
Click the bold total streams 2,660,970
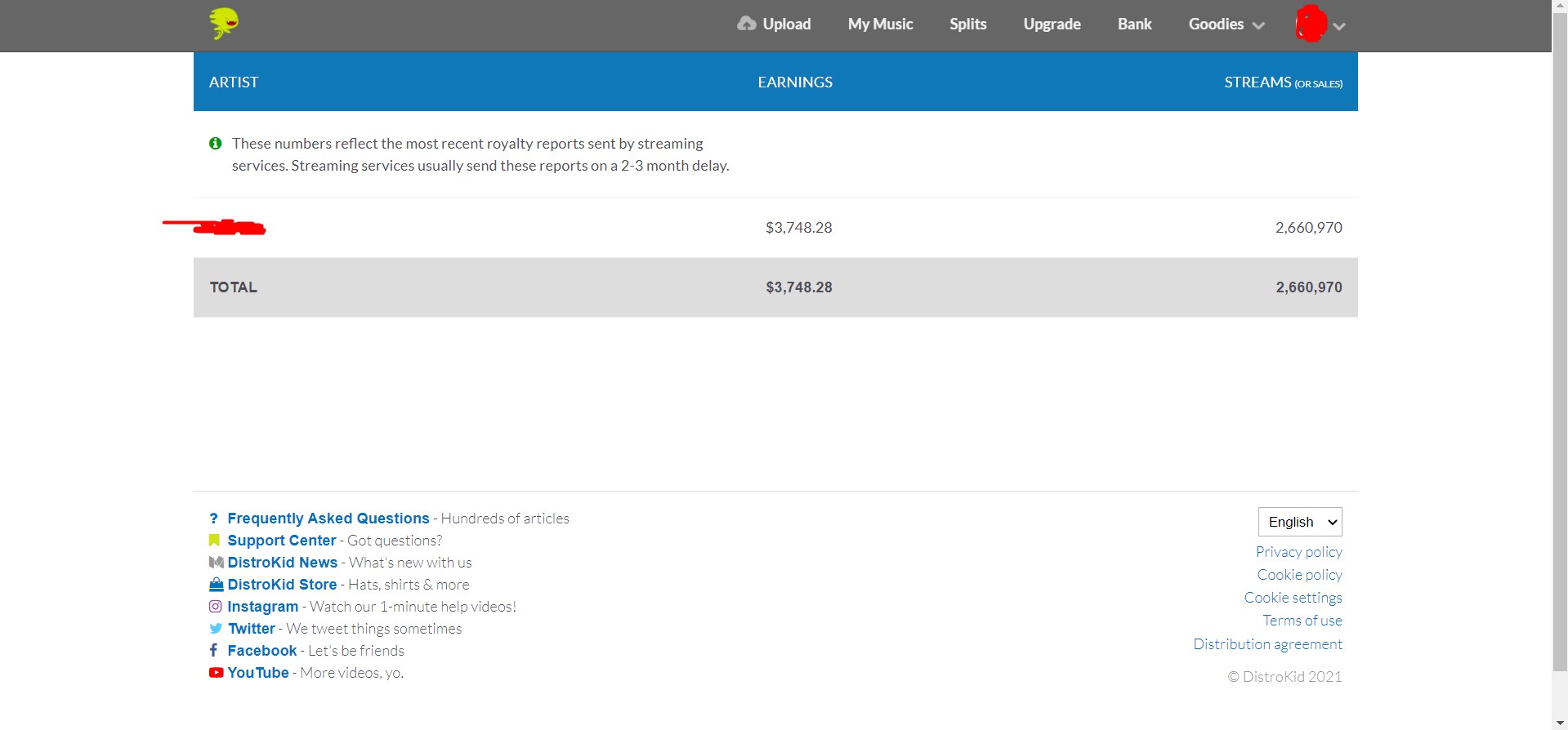[1308, 287]
